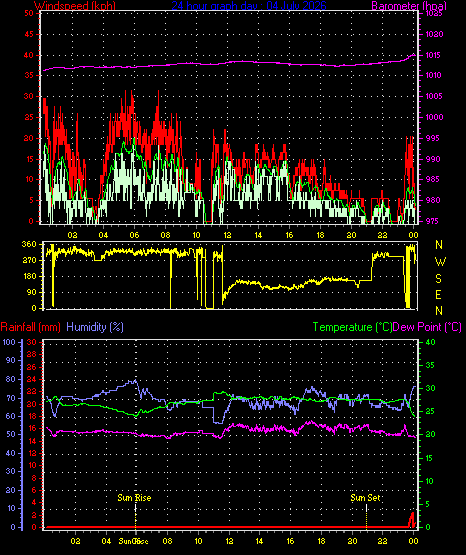Click the "Humidity (%)" legend label
This screenshot has width=466, height=555.
point(95,327)
